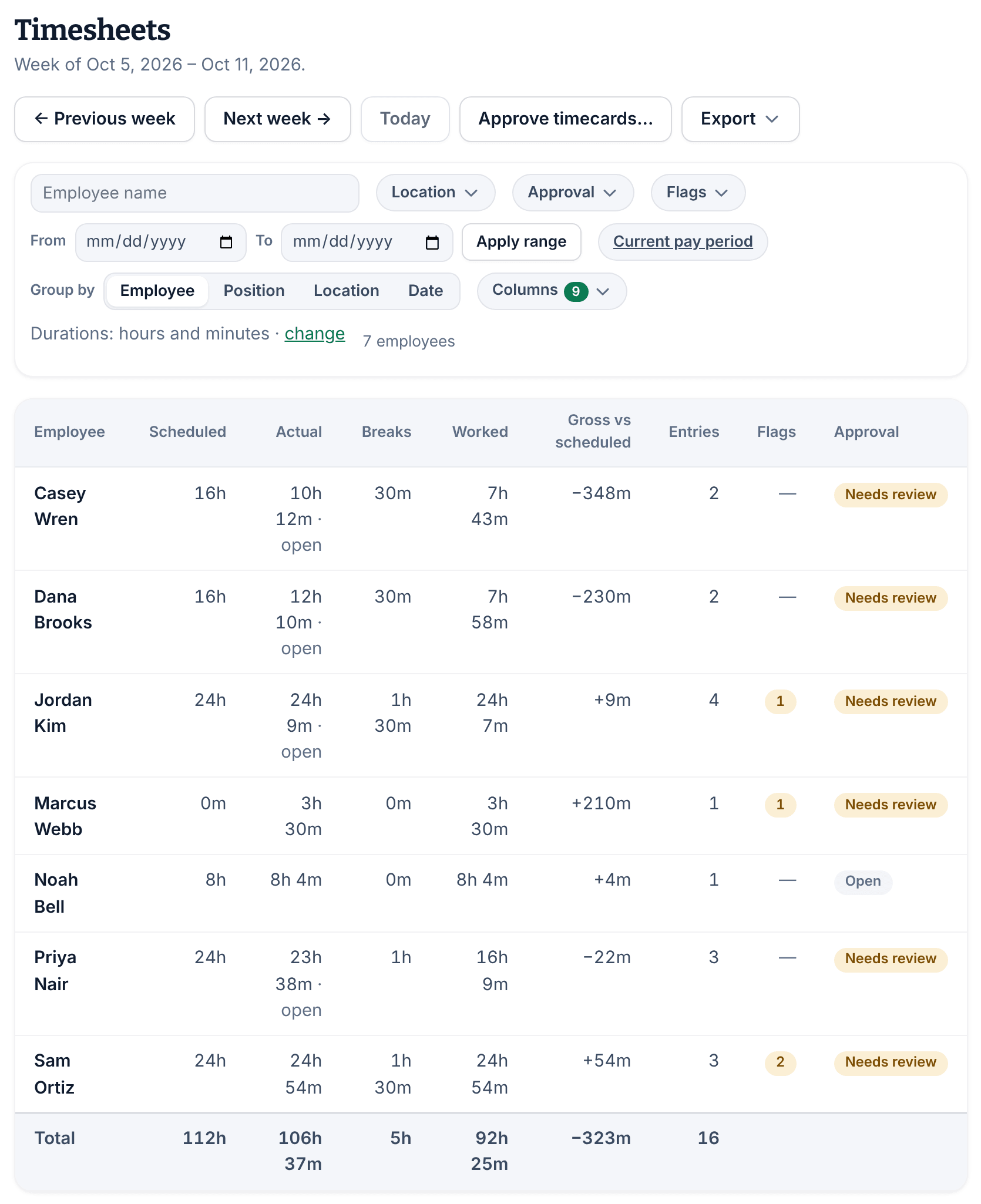
Task: Sort by Scheduled column header
Action: [x=187, y=432]
